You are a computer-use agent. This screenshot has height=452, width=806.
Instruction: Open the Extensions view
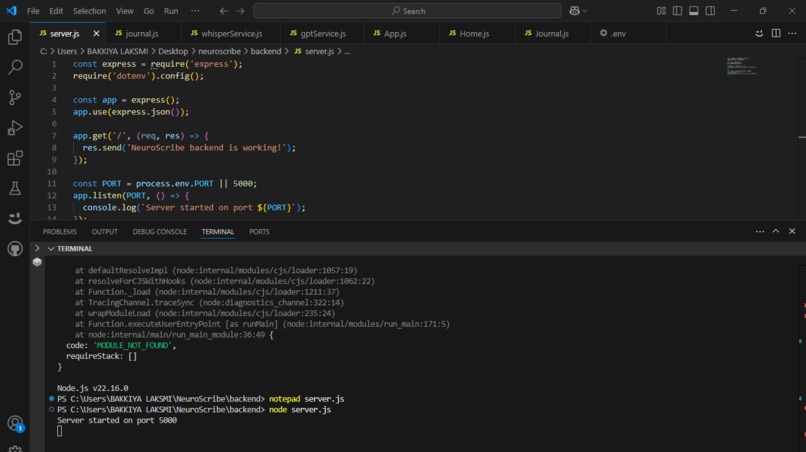(x=15, y=158)
